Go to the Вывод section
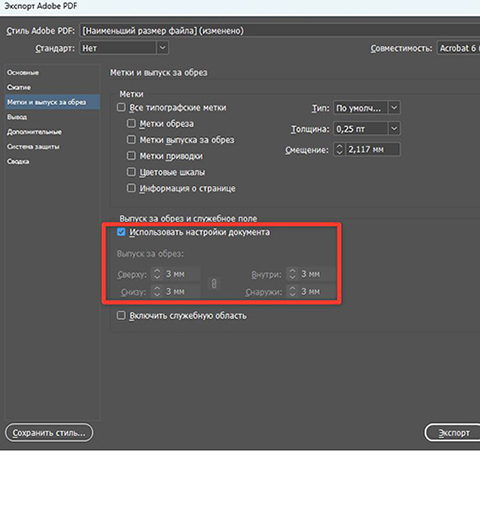The height and width of the screenshot is (530, 480). pyautogui.click(x=17, y=117)
